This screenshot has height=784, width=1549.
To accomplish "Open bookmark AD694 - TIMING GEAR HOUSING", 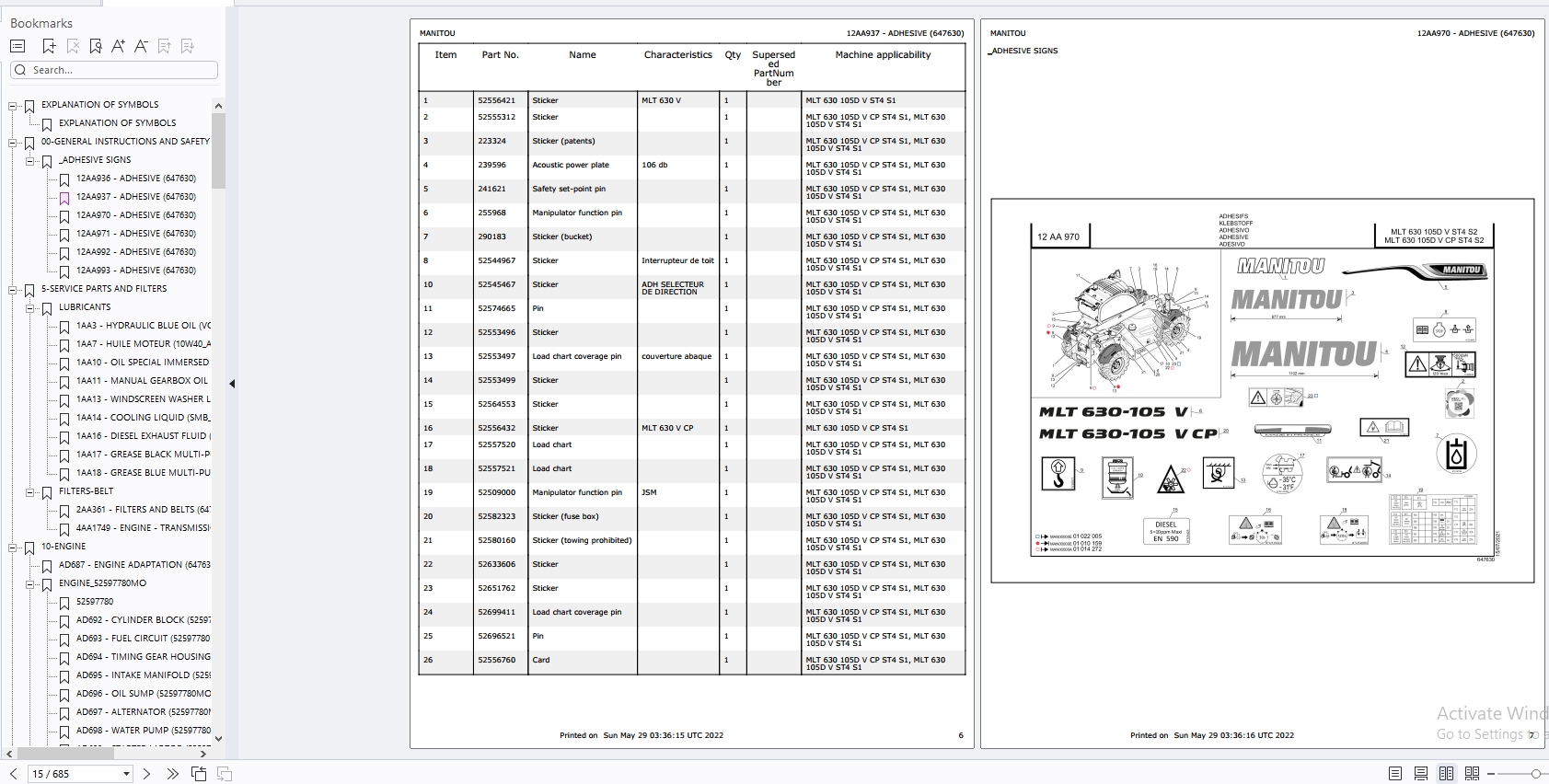I will pyautogui.click(x=144, y=657).
